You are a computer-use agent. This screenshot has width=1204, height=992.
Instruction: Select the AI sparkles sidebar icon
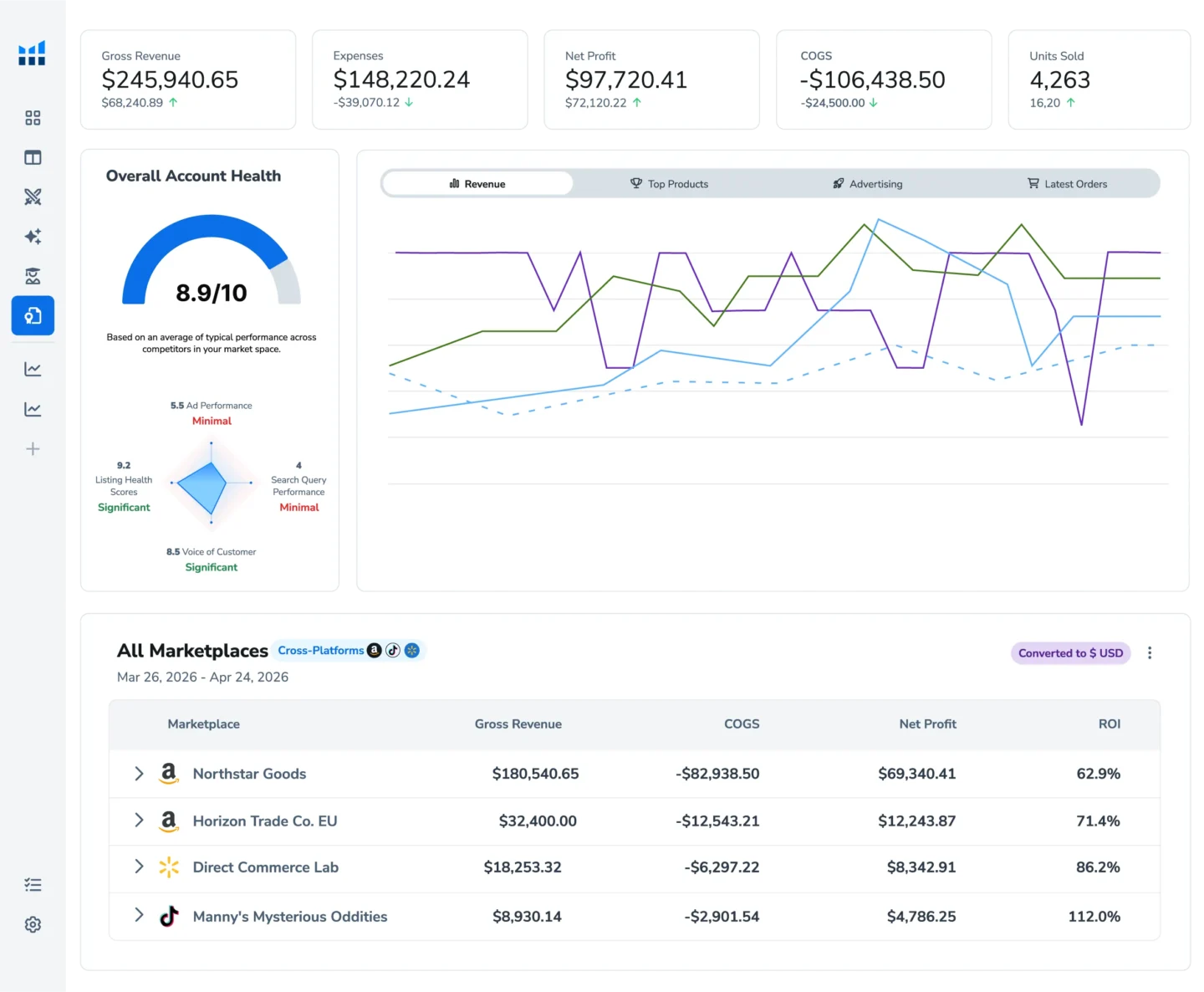click(33, 237)
